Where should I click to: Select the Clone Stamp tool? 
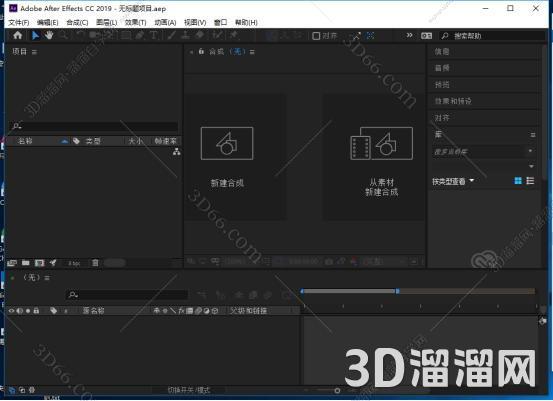(x=186, y=35)
